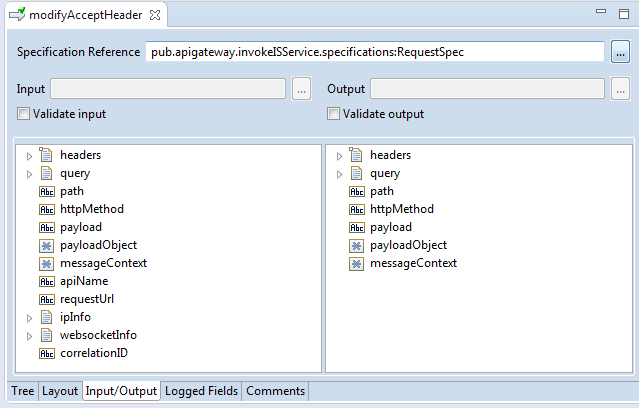
Task: Click the headers document icon in output tree
Action: (x=356, y=155)
